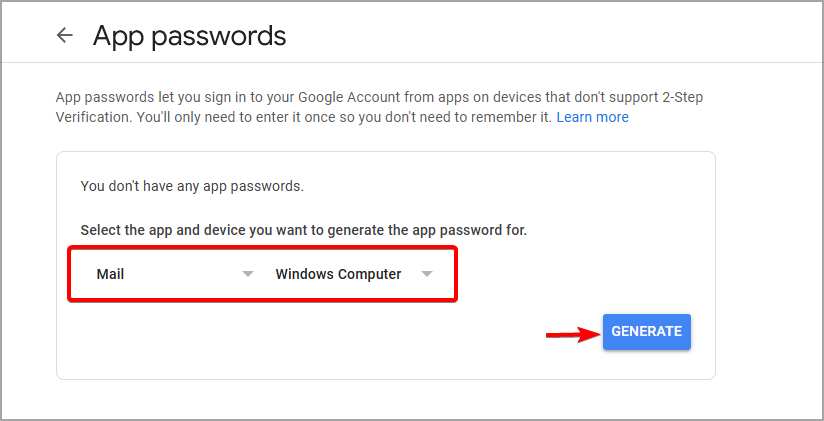This screenshot has width=824, height=421.
Task: Click the "You don't have any app passwords" message
Action: tap(191, 186)
